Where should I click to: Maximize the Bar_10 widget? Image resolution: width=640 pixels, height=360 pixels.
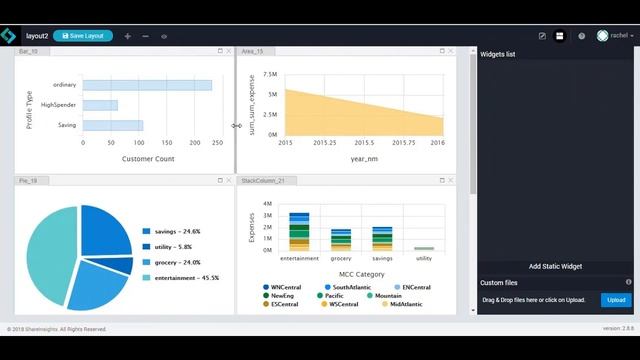tap(220, 51)
